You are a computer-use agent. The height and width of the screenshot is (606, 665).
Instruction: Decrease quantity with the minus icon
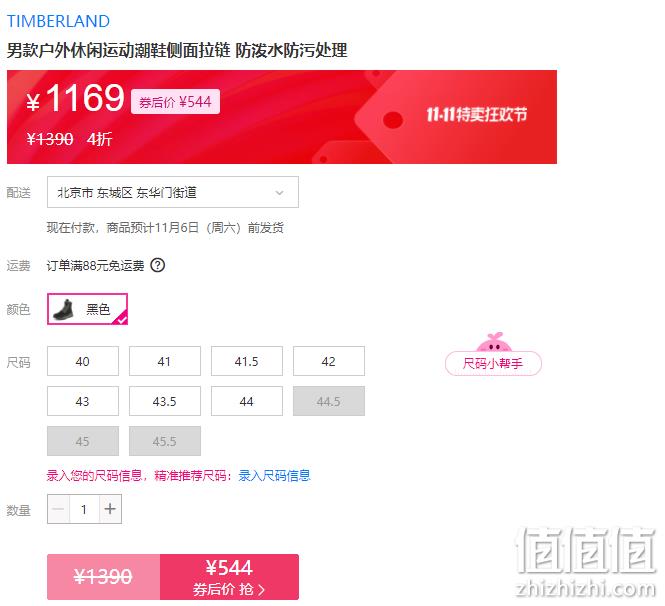click(x=59, y=508)
